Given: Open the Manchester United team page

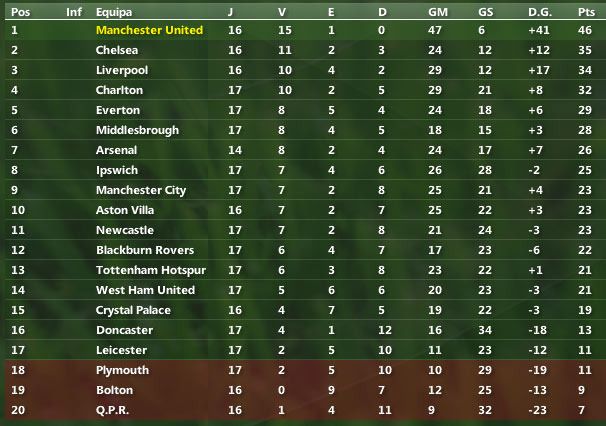Looking at the screenshot, I should coord(149,30).
